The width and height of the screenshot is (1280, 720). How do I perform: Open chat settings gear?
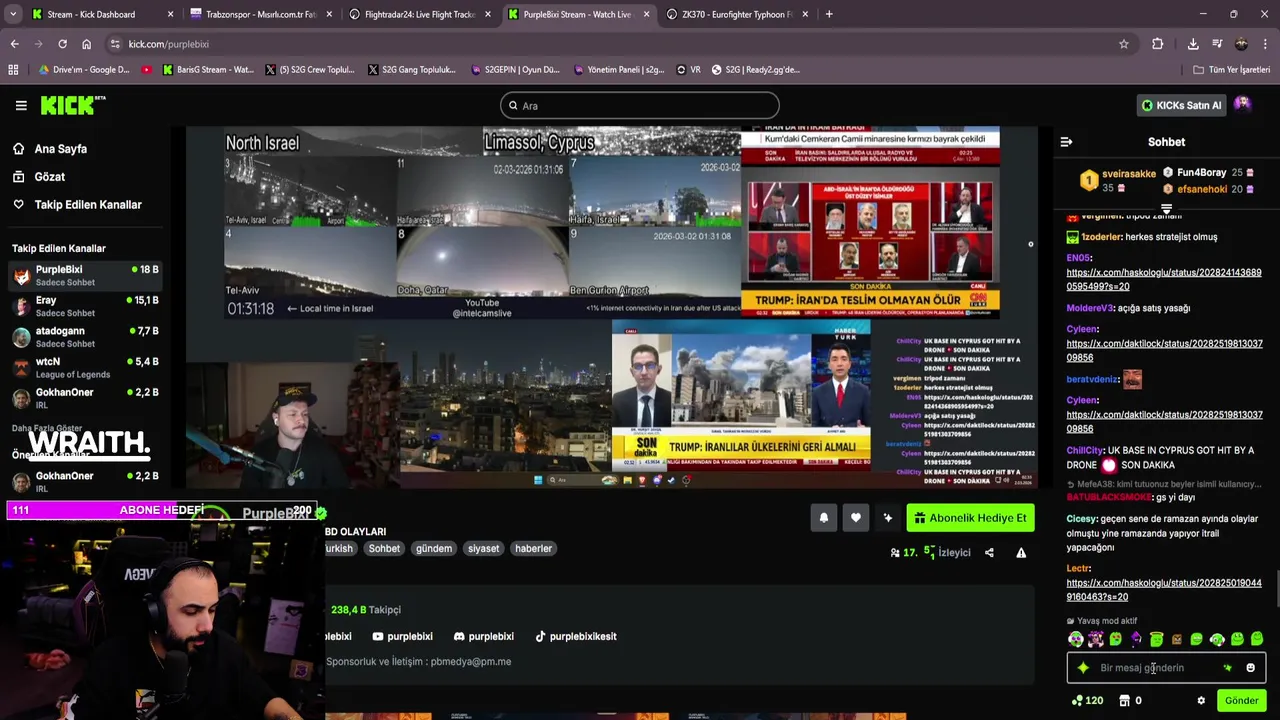[1201, 701]
